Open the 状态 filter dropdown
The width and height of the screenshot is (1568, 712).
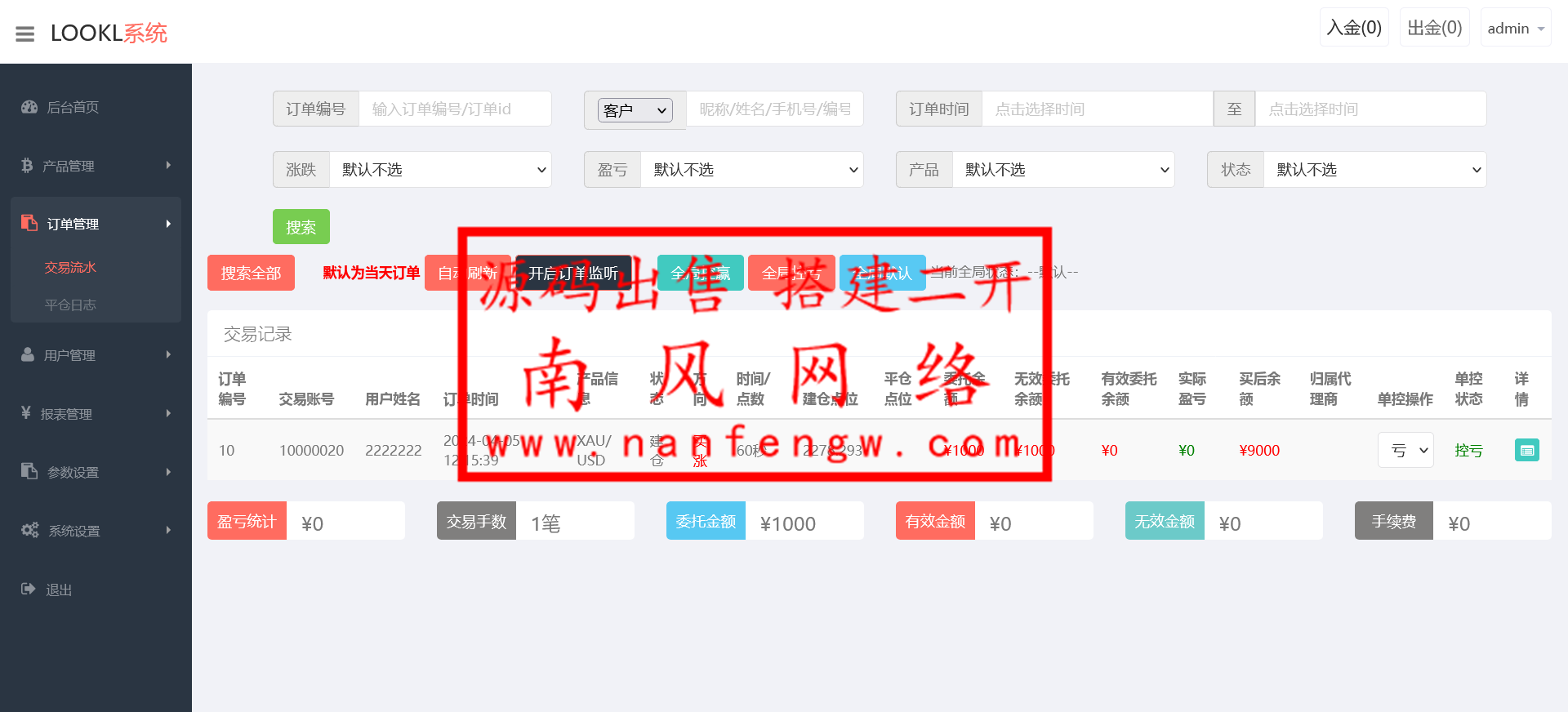(1374, 170)
